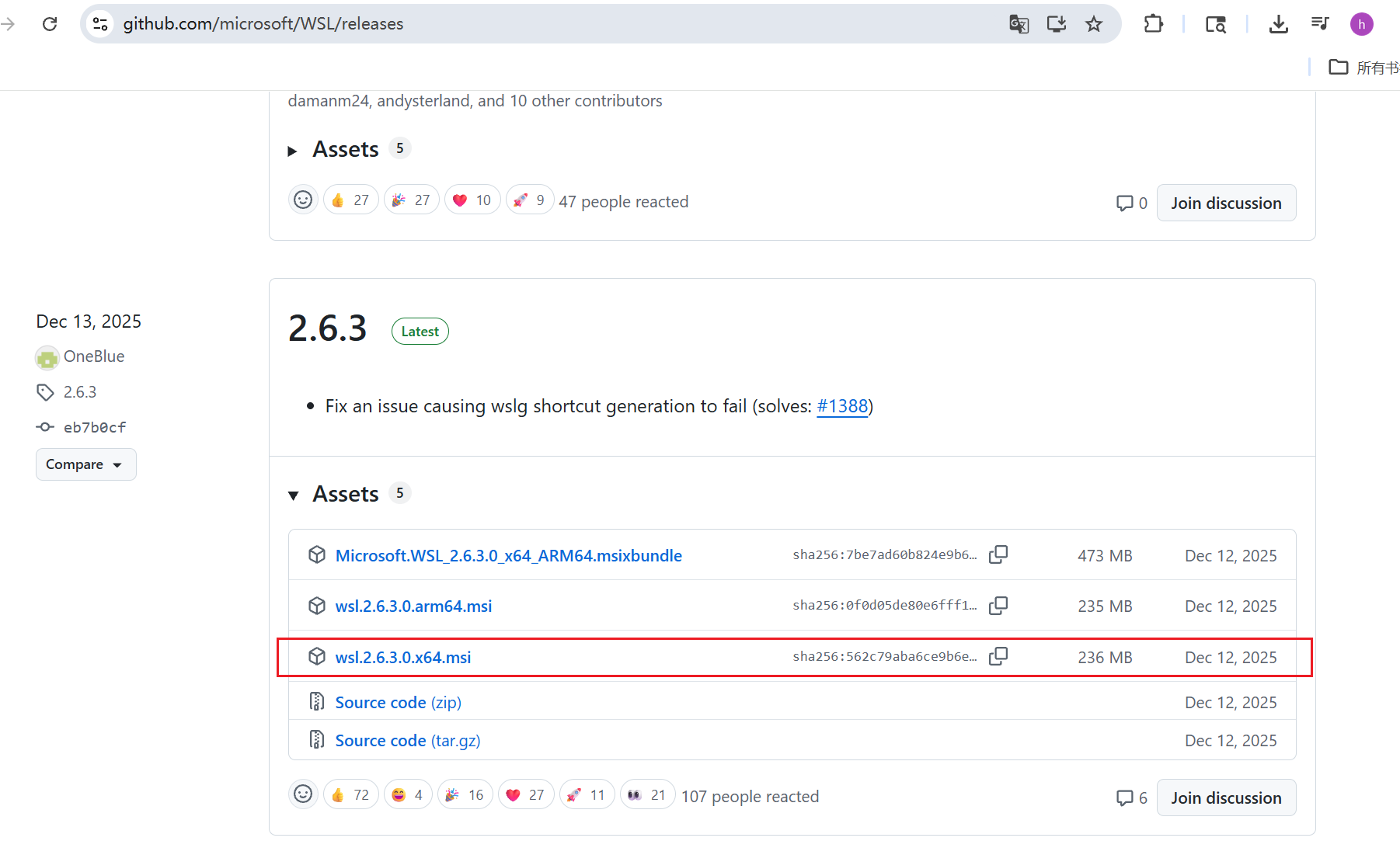Image resolution: width=1400 pixels, height=841 pixels.
Task: Copy sha256 of wsl.2.6.3.0.x64.msi
Action: pyautogui.click(x=998, y=657)
